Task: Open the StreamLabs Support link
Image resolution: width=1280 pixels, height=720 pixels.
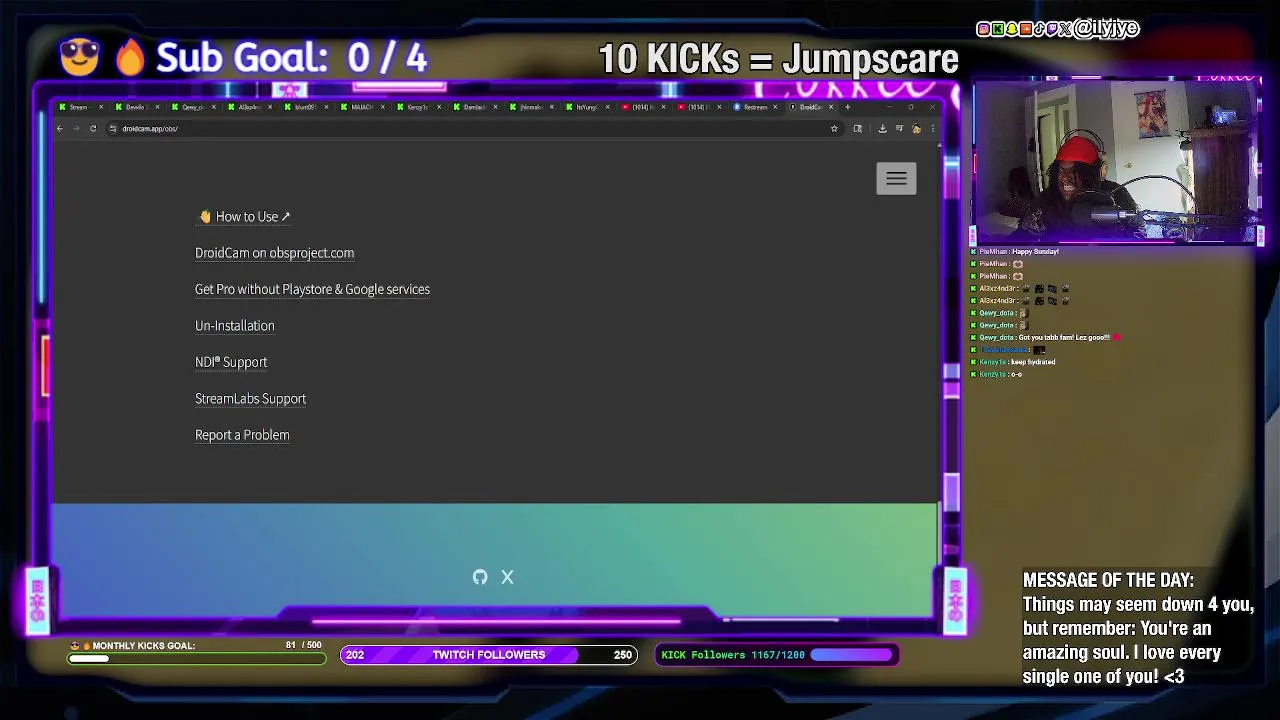Action: [250, 398]
